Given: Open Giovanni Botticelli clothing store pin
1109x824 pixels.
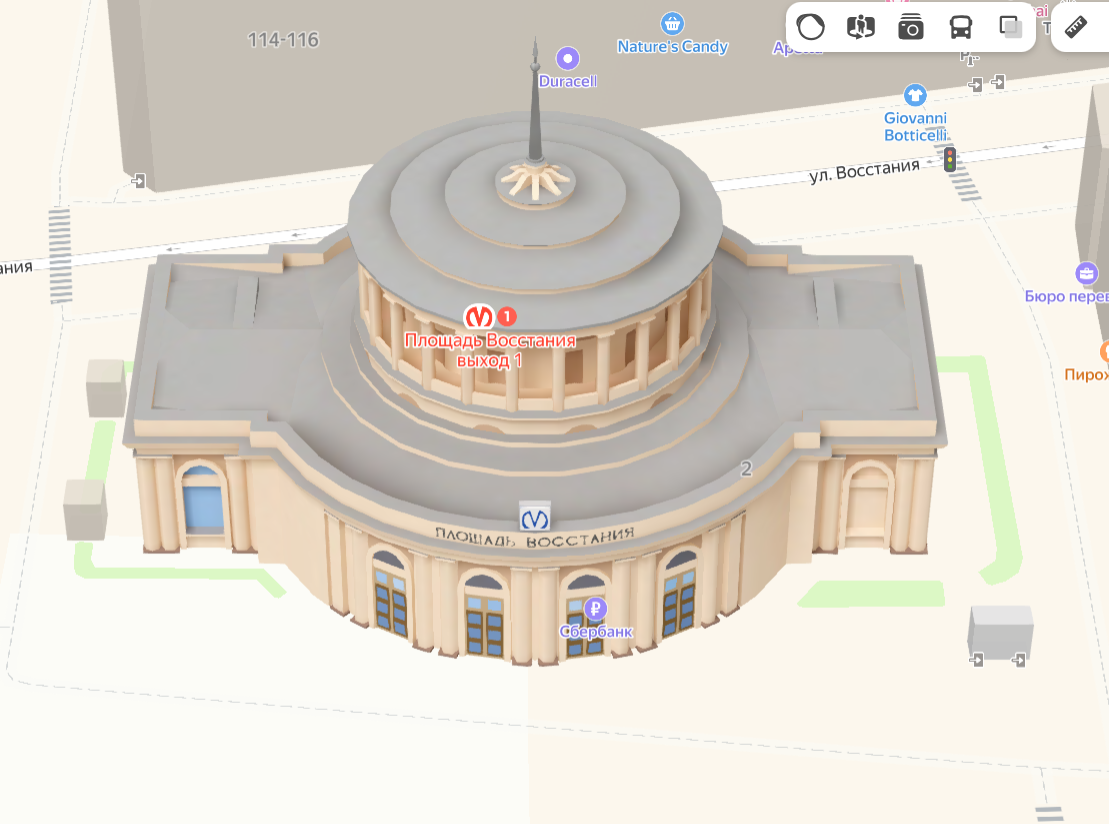Looking at the screenshot, I should [x=915, y=95].
